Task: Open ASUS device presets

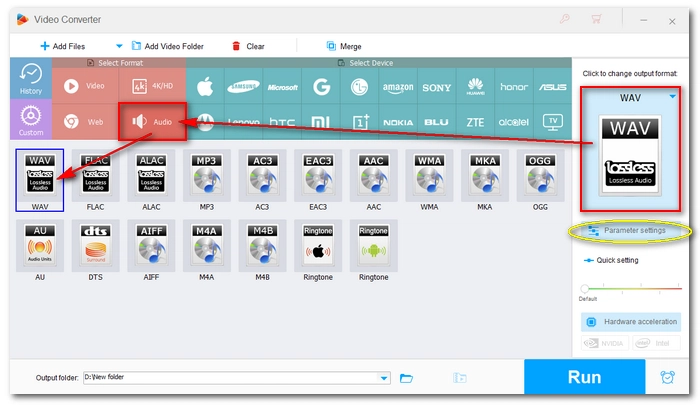Action: pyautogui.click(x=552, y=87)
